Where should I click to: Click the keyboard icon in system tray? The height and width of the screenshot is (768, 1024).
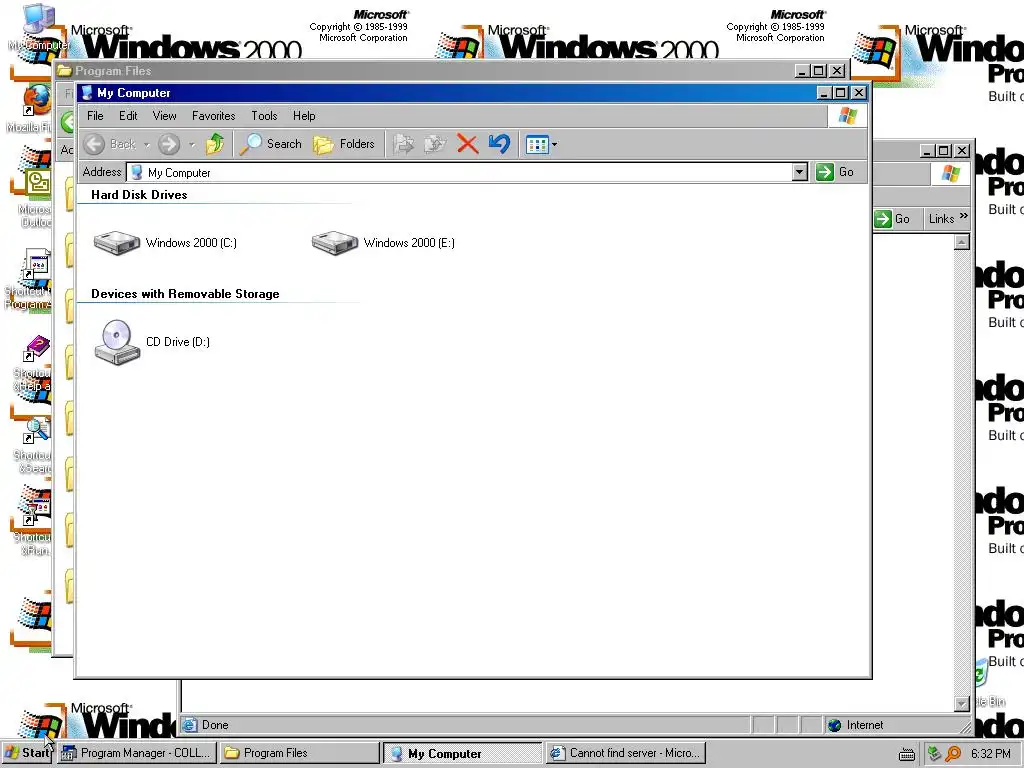point(906,754)
